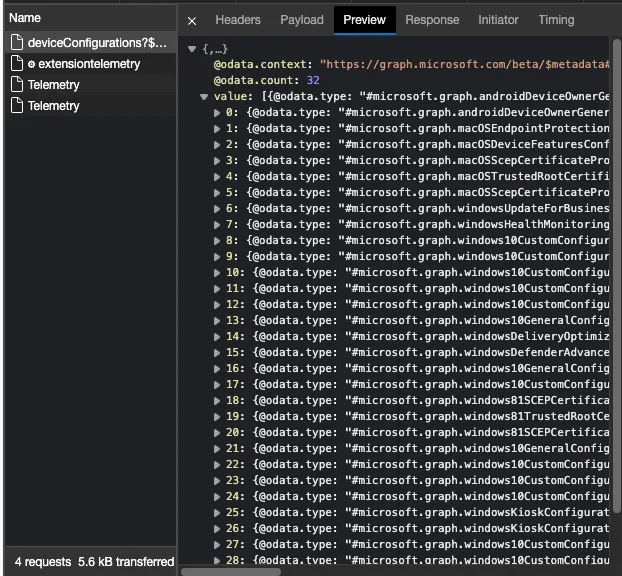Expand item 20 in value array

[x=217, y=432]
